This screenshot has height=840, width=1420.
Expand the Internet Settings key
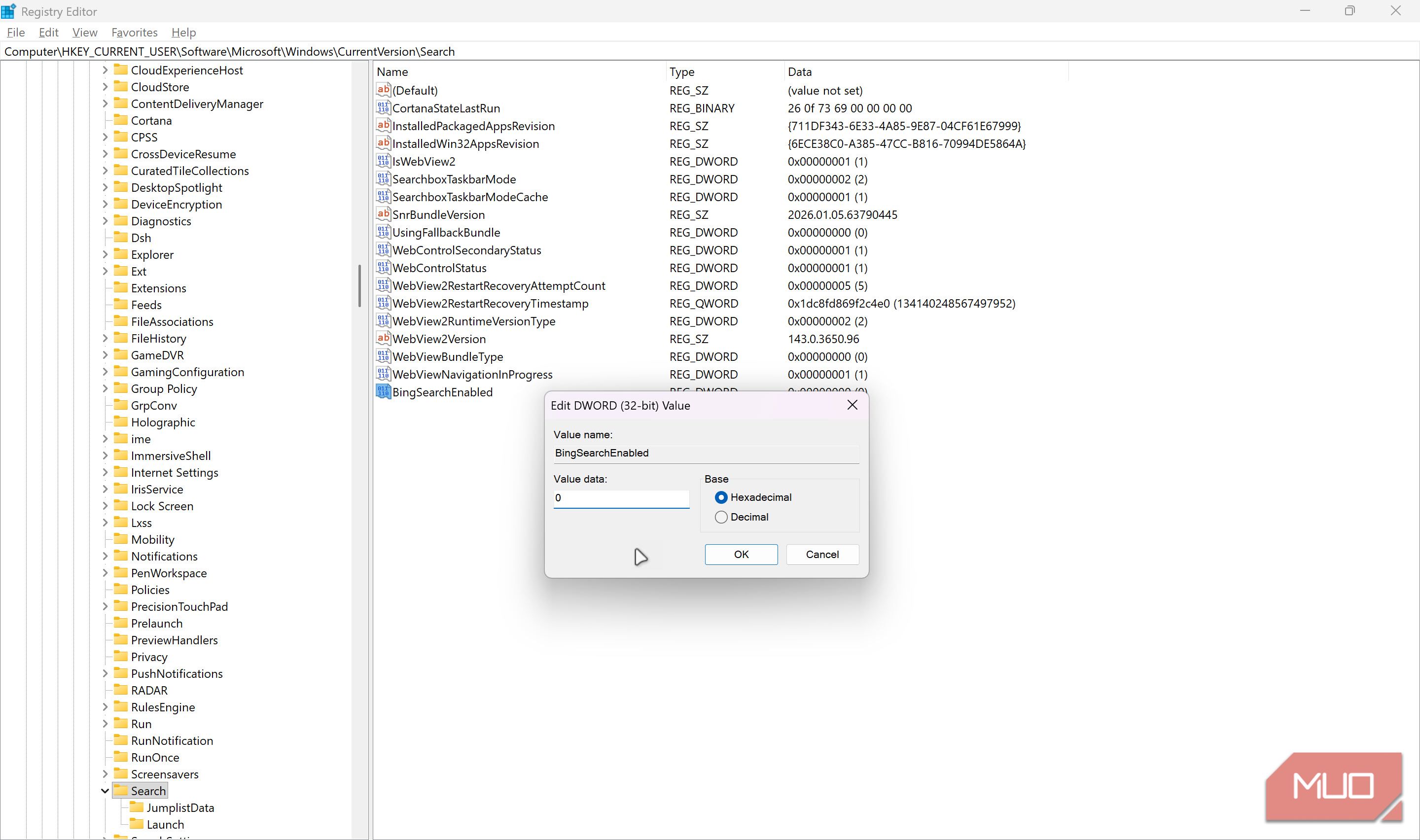pos(105,472)
